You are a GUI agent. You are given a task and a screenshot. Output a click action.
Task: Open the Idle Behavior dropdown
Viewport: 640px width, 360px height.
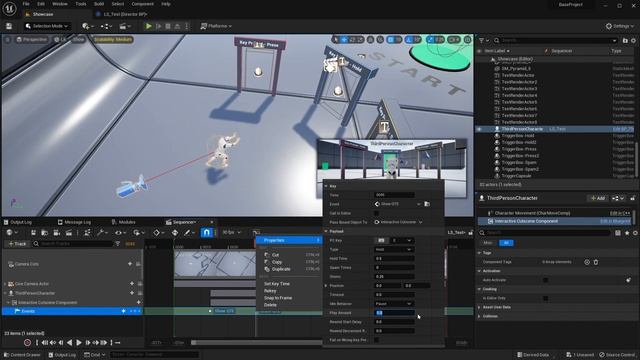pos(394,304)
